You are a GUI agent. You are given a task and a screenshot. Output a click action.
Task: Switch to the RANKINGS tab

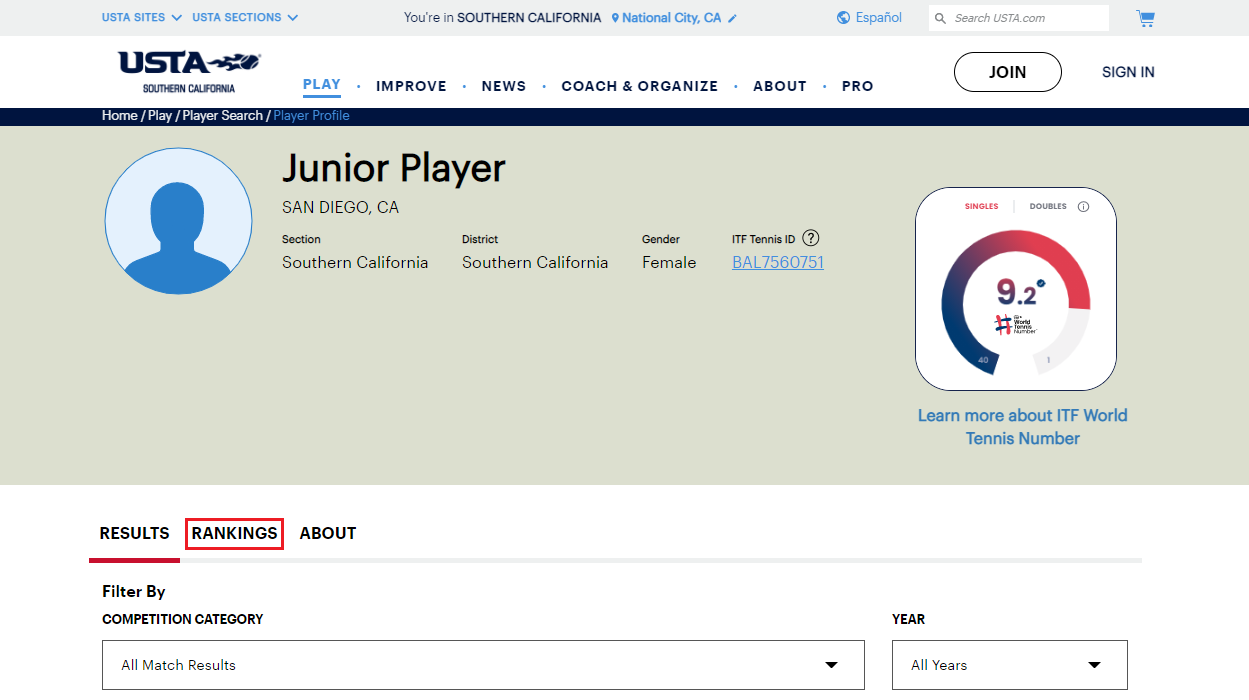[x=233, y=533]
